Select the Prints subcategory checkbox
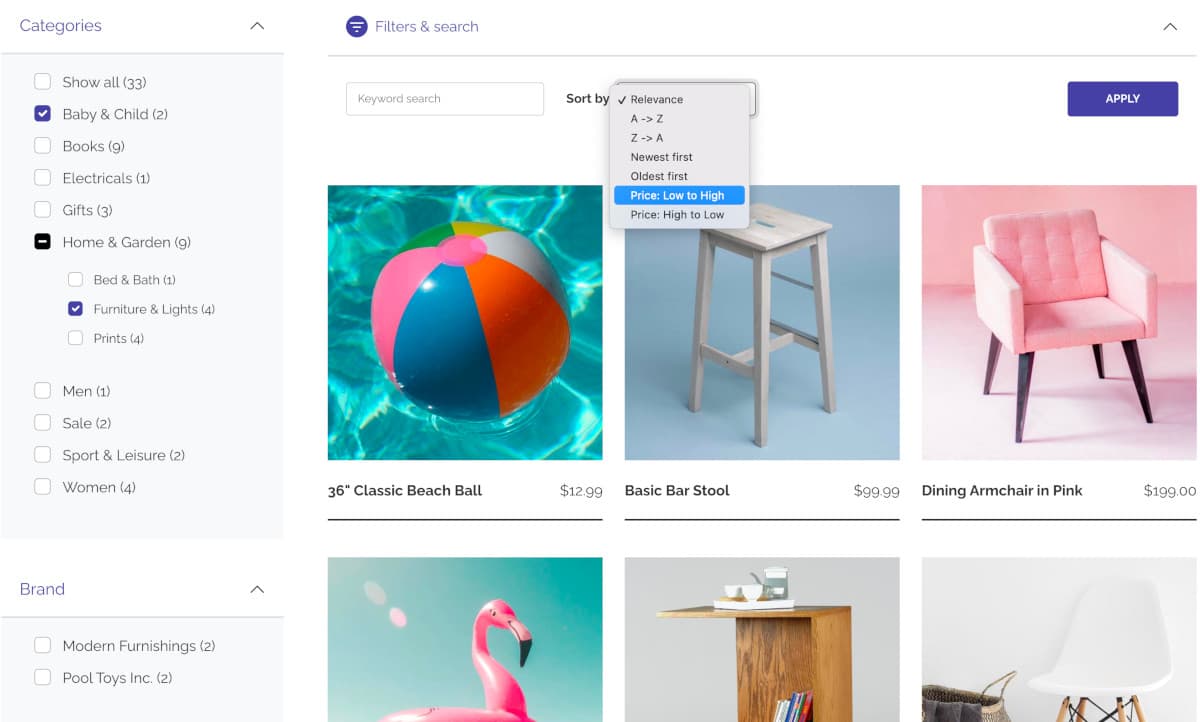The image size is (1200, 722). point(75,338)
